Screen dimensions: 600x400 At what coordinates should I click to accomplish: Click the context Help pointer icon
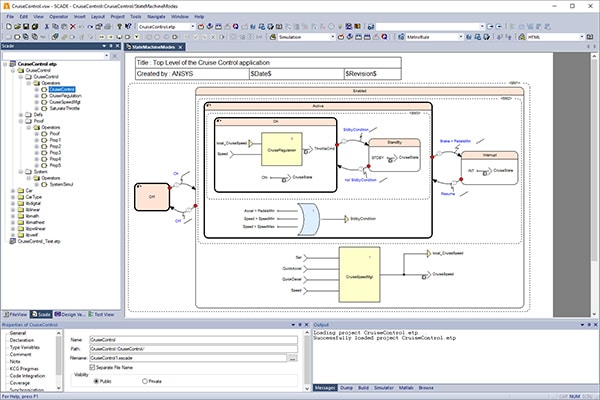128,26
